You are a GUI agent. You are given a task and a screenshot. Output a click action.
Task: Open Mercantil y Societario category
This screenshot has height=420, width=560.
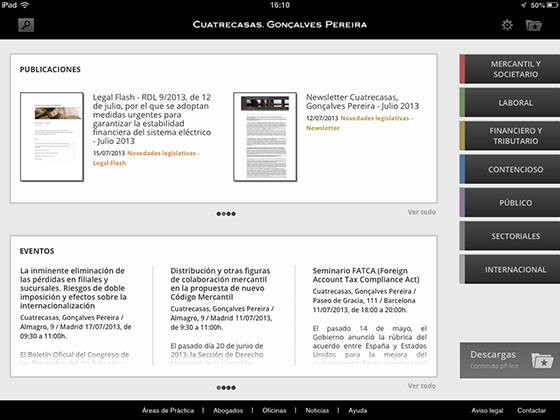(510, 69)
